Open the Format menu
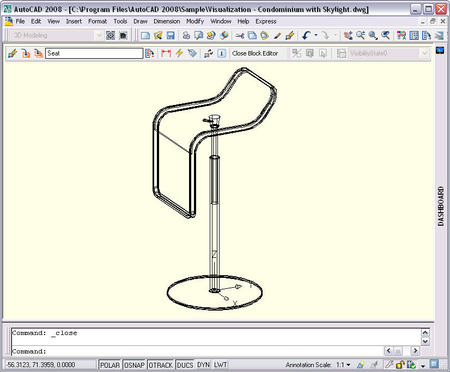 click(x=98, y=21)
